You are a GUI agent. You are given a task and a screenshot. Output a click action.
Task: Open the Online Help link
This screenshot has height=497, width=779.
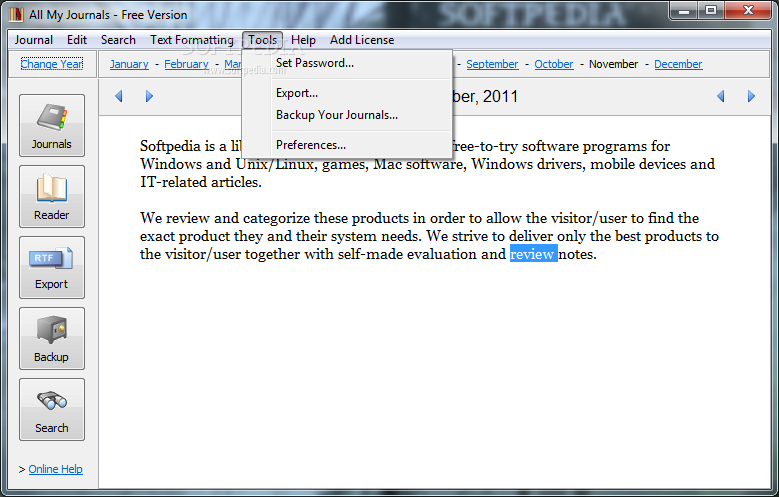[55, 469]
